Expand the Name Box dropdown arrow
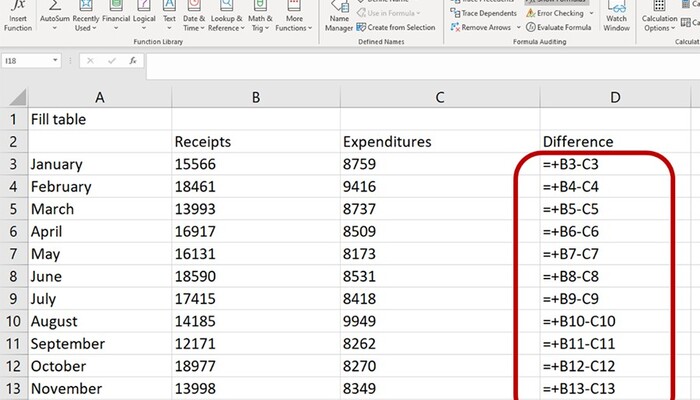 [55, 60]
